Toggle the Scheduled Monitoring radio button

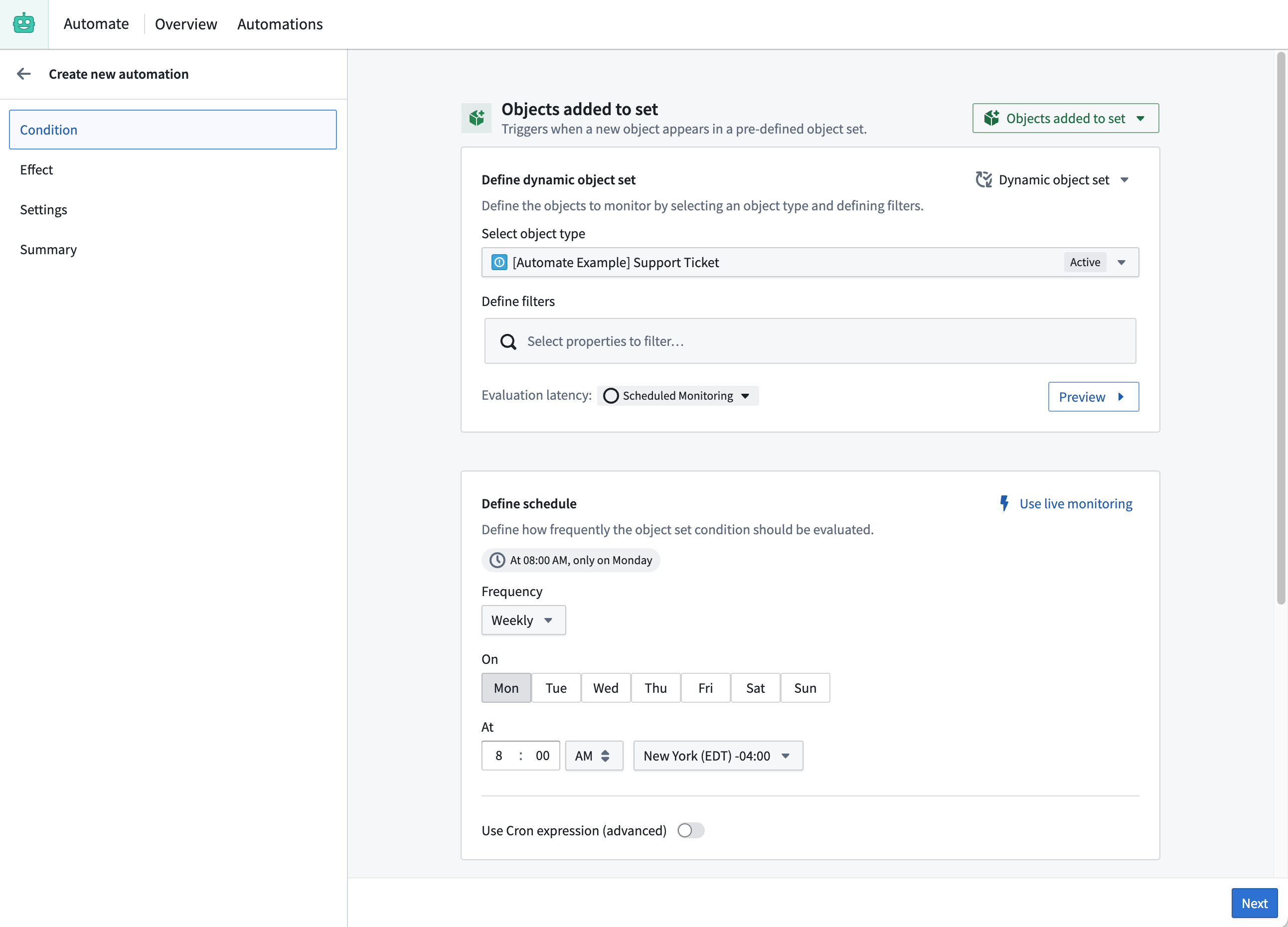610,395
